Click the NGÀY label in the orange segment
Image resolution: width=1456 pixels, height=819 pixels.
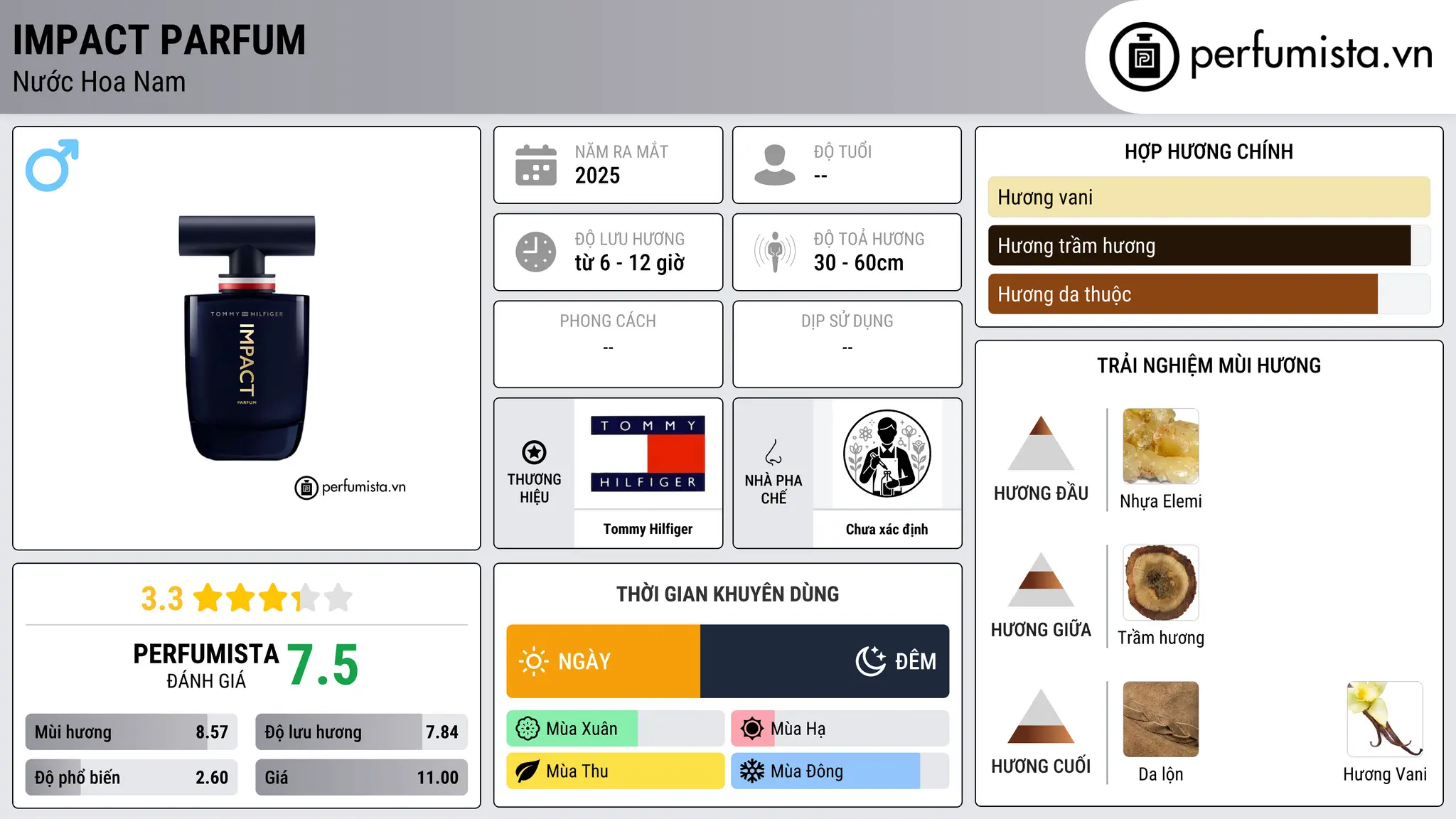tap(584, 661)
